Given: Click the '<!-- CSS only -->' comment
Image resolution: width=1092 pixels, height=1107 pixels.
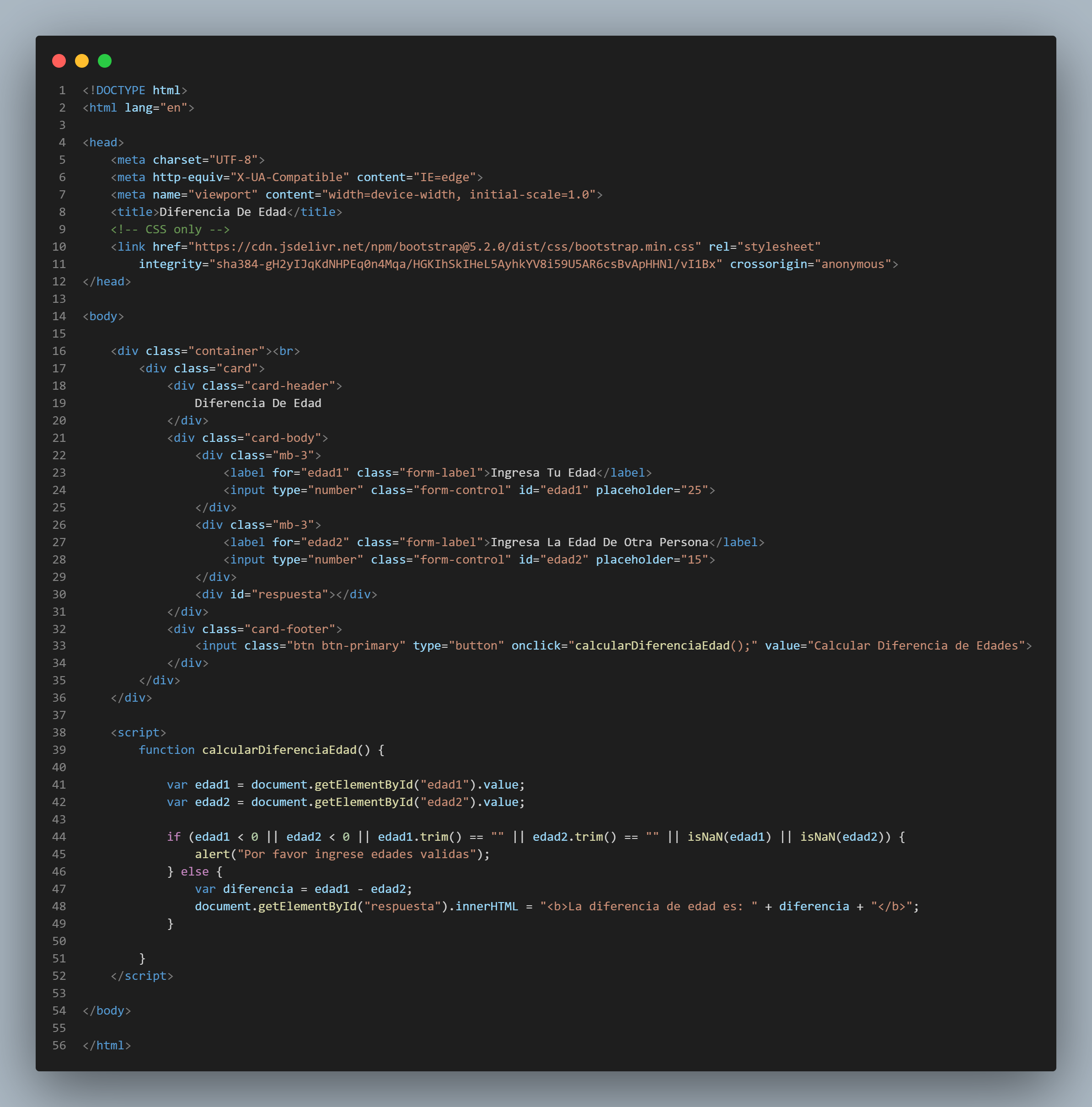Looking at the screenshot, I should (170, 229).
